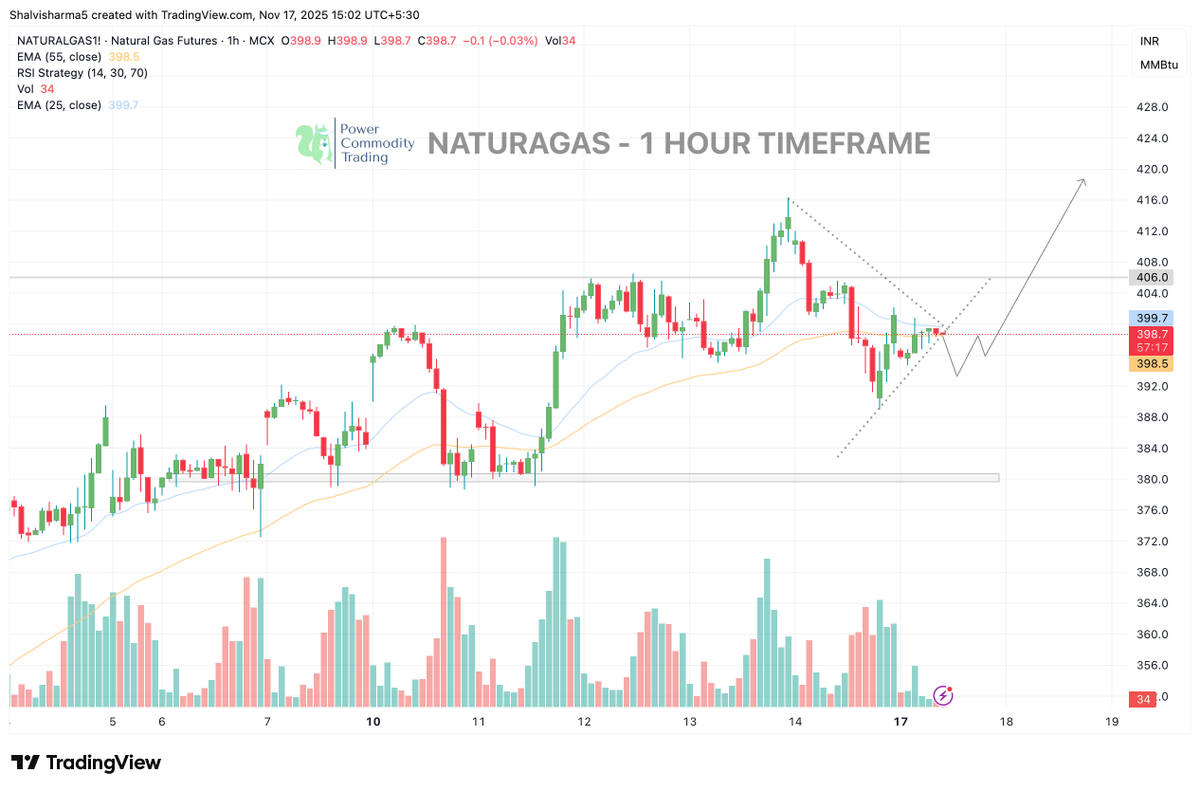Click the TradingView logo
Image resolution: width=1200 pixels, height=791 pixels.
coord(85,762)
